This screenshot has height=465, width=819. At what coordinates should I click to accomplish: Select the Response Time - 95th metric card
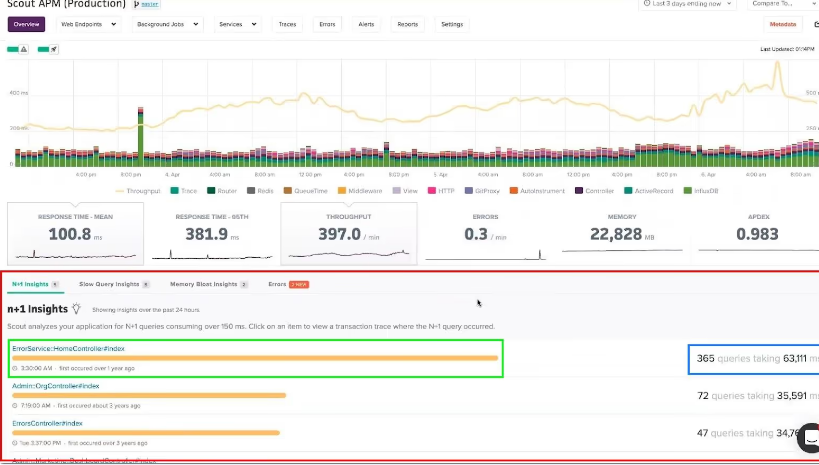pos(212,234)
